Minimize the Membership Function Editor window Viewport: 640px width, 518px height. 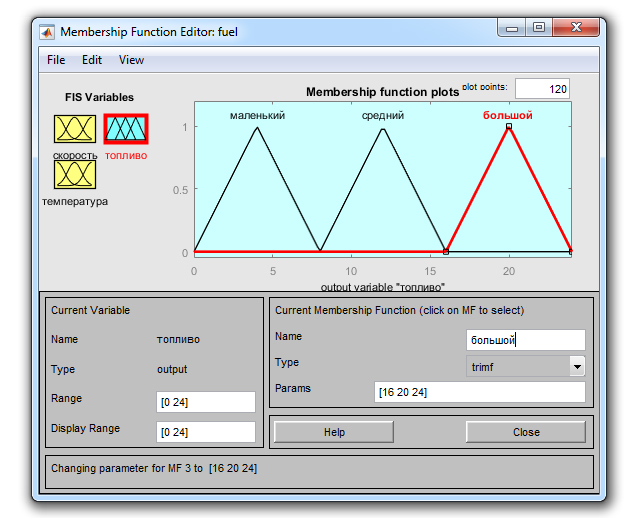[x=513, y=29]
